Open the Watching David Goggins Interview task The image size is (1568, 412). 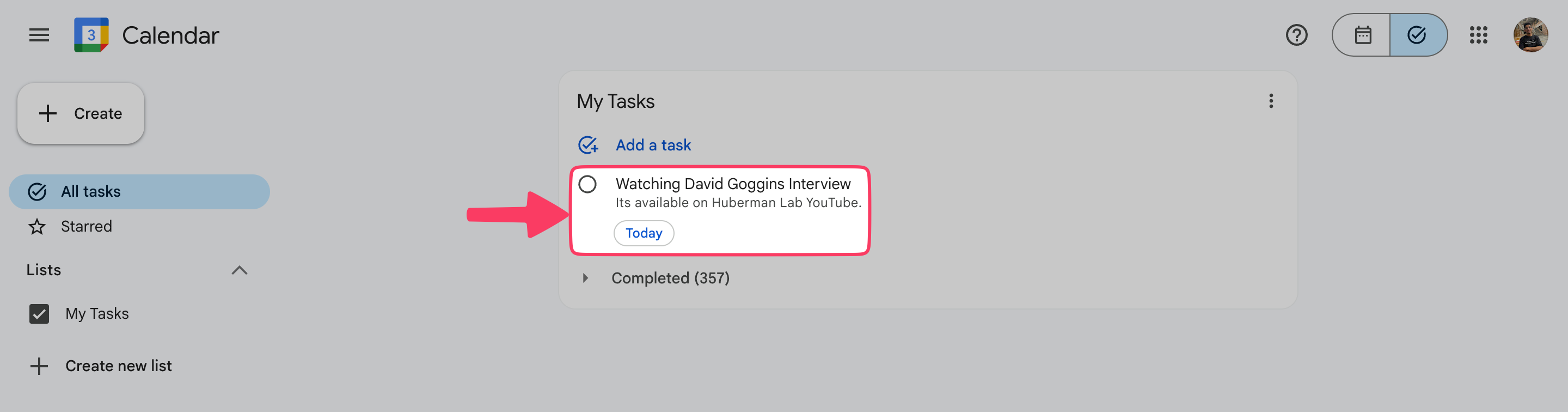click(x=732, y=184)
